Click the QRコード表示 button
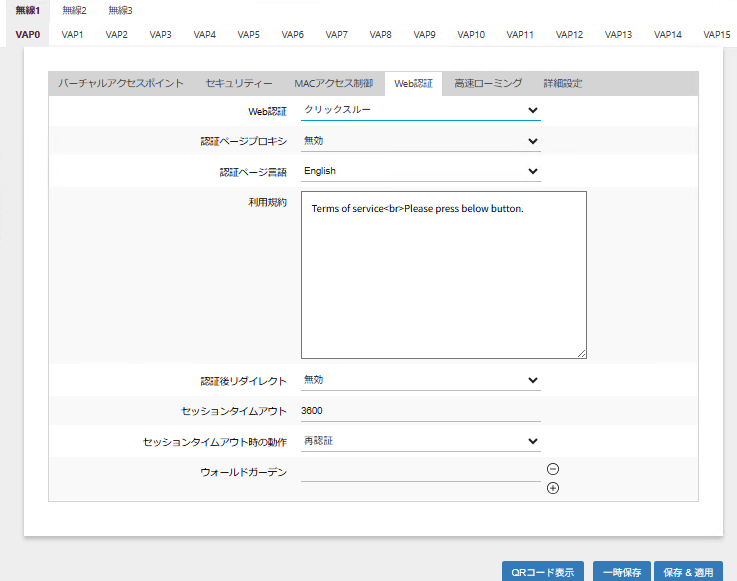This screenshot has width=737, height=581. [543, 572]
